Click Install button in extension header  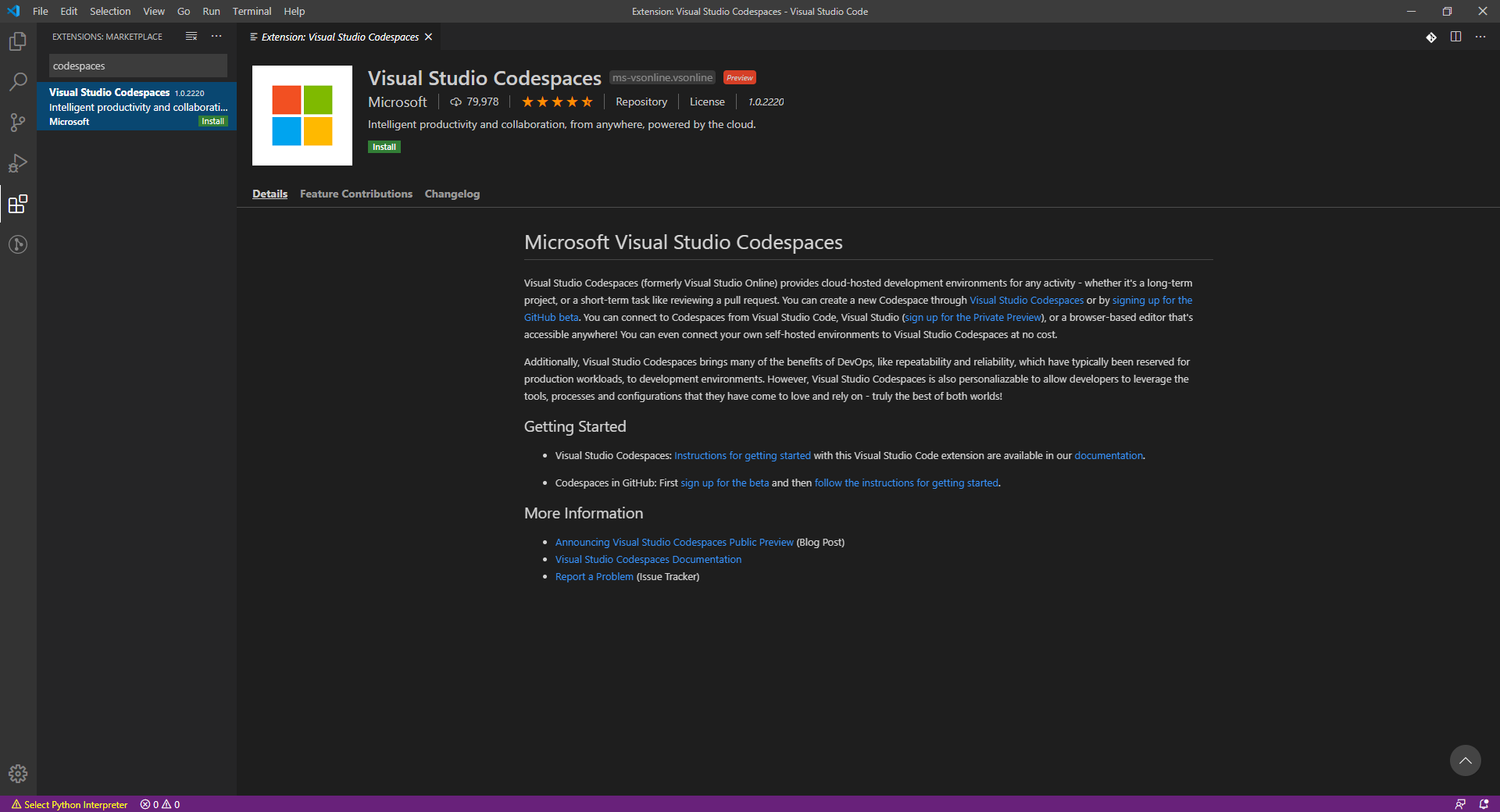pyautogui.click(x=384, y=147)
